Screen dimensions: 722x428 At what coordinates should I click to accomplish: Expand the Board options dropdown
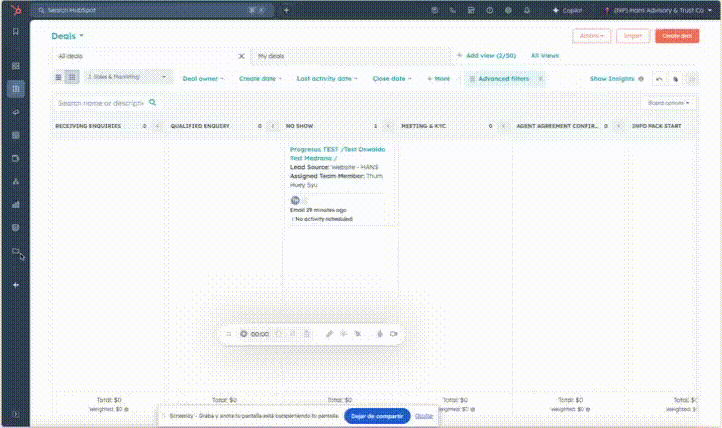669,103
